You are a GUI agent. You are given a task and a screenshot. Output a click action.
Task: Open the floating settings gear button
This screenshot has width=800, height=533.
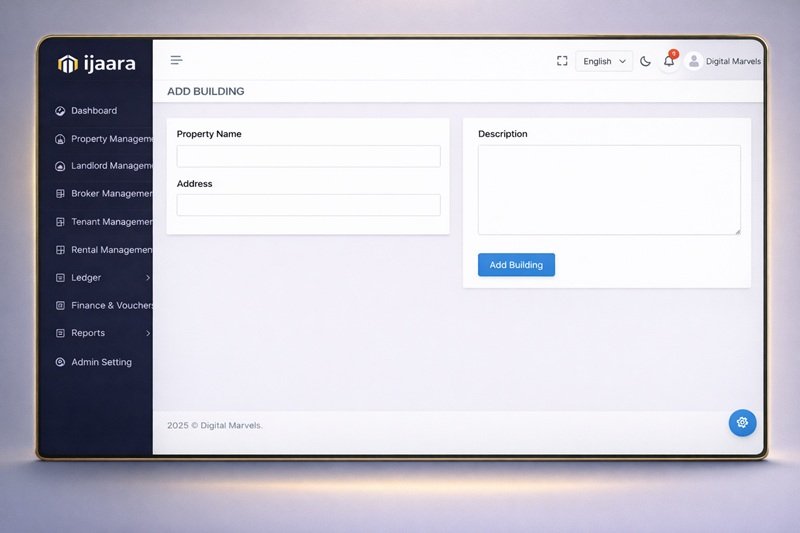(x=742, y=422)
